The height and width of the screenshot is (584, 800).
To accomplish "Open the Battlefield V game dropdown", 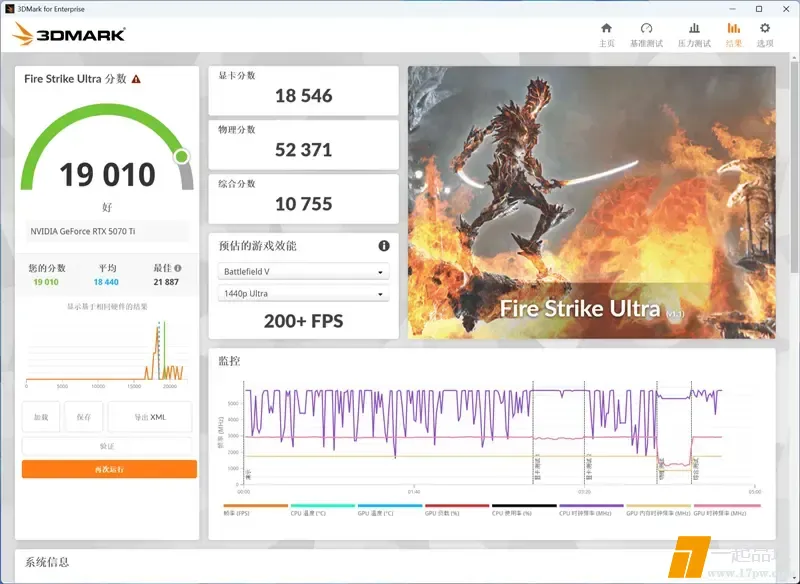I will (x=303, y=271).
